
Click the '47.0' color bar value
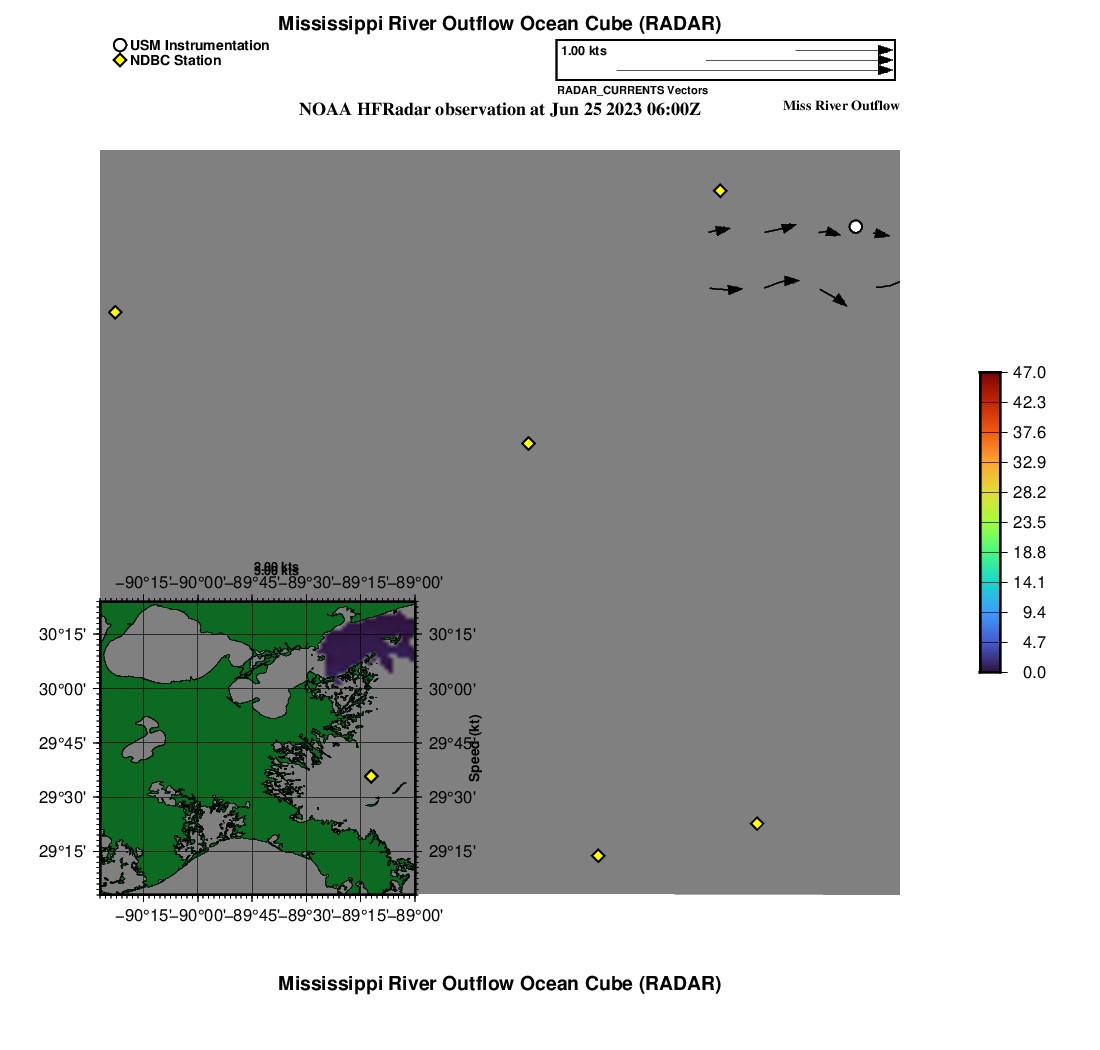coord(1029,372)
